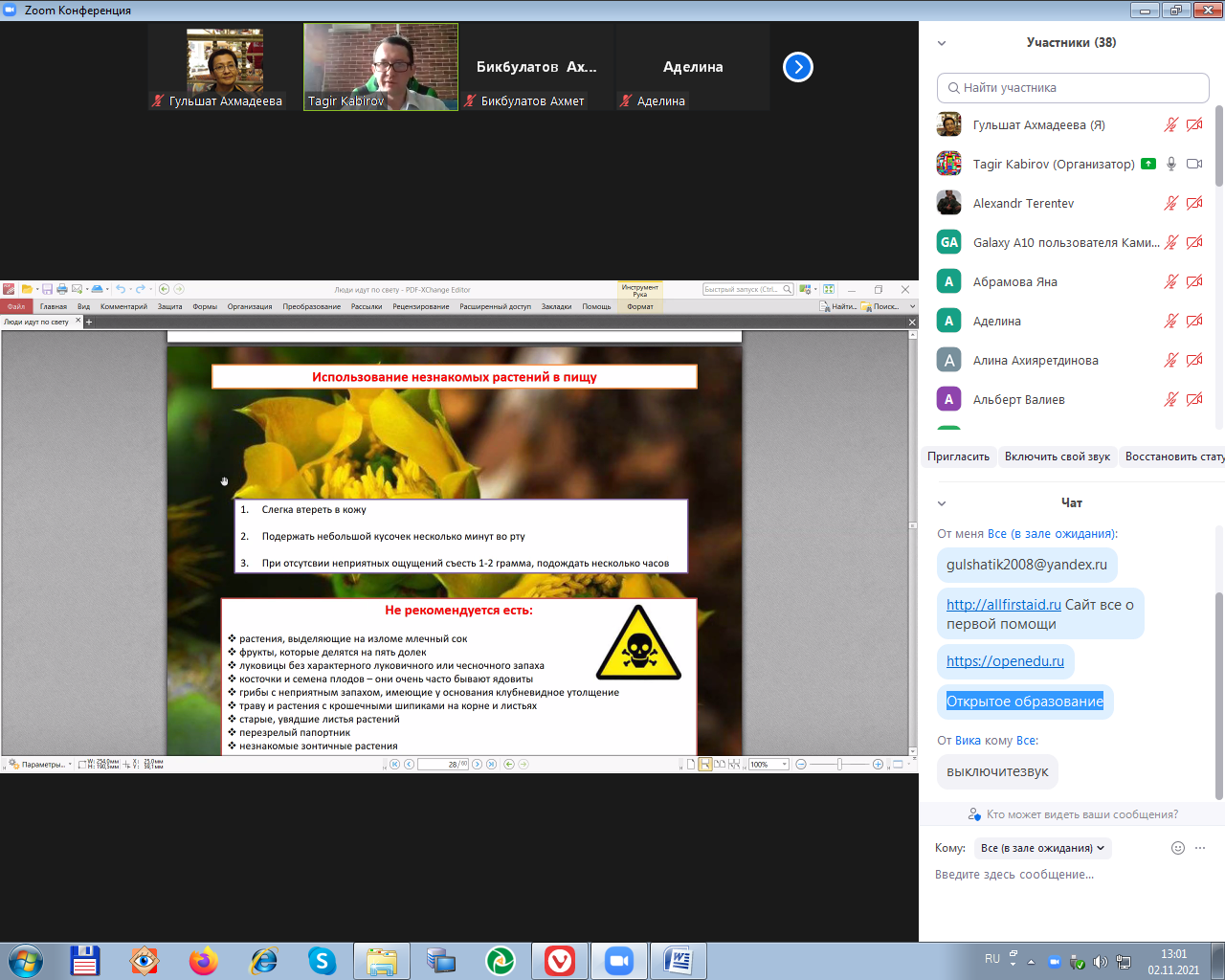Open Firefox from the taskbar
The width and height of the screenshot is (1225, 980).
click(x=203, y=961)
